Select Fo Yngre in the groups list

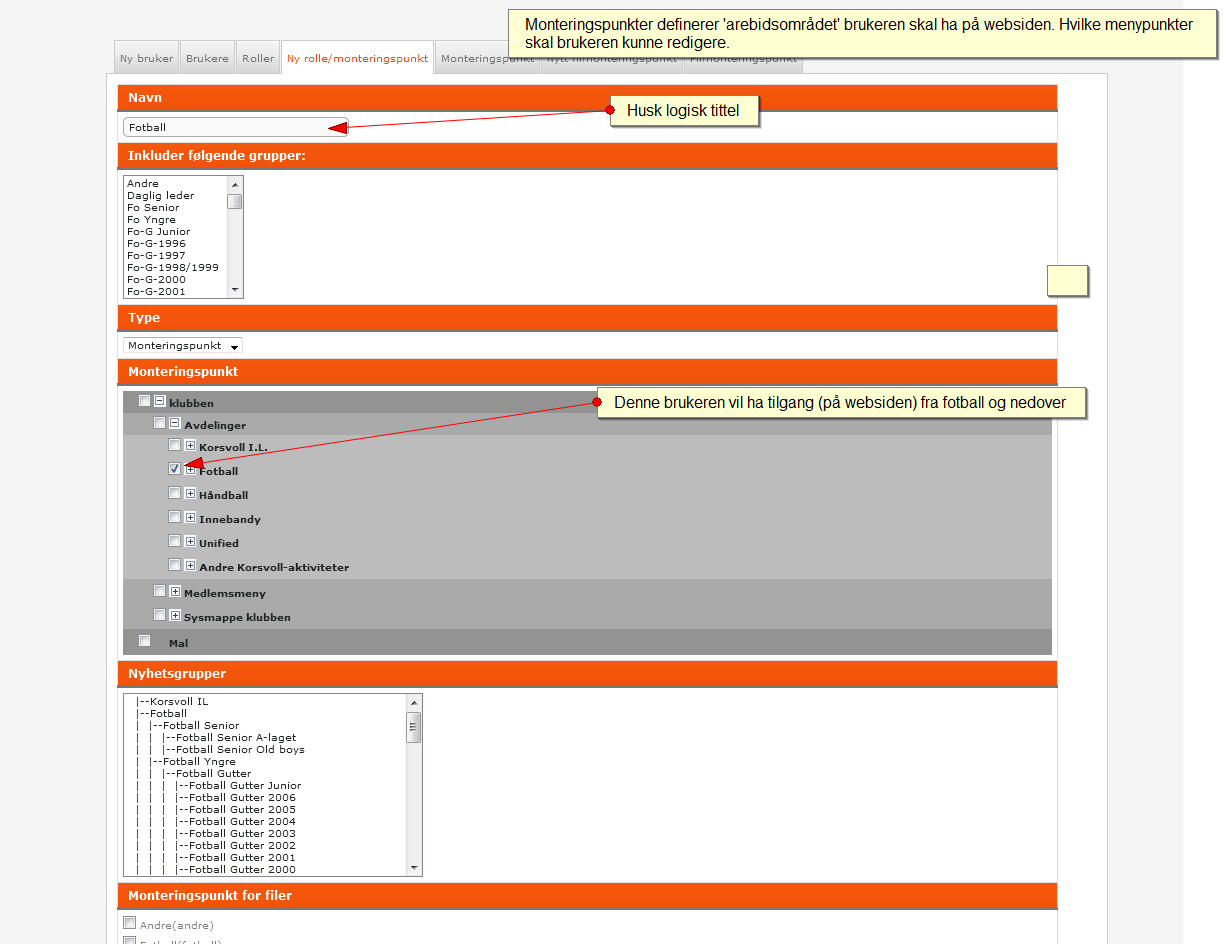pyautogui.click(x=151, y=220)
